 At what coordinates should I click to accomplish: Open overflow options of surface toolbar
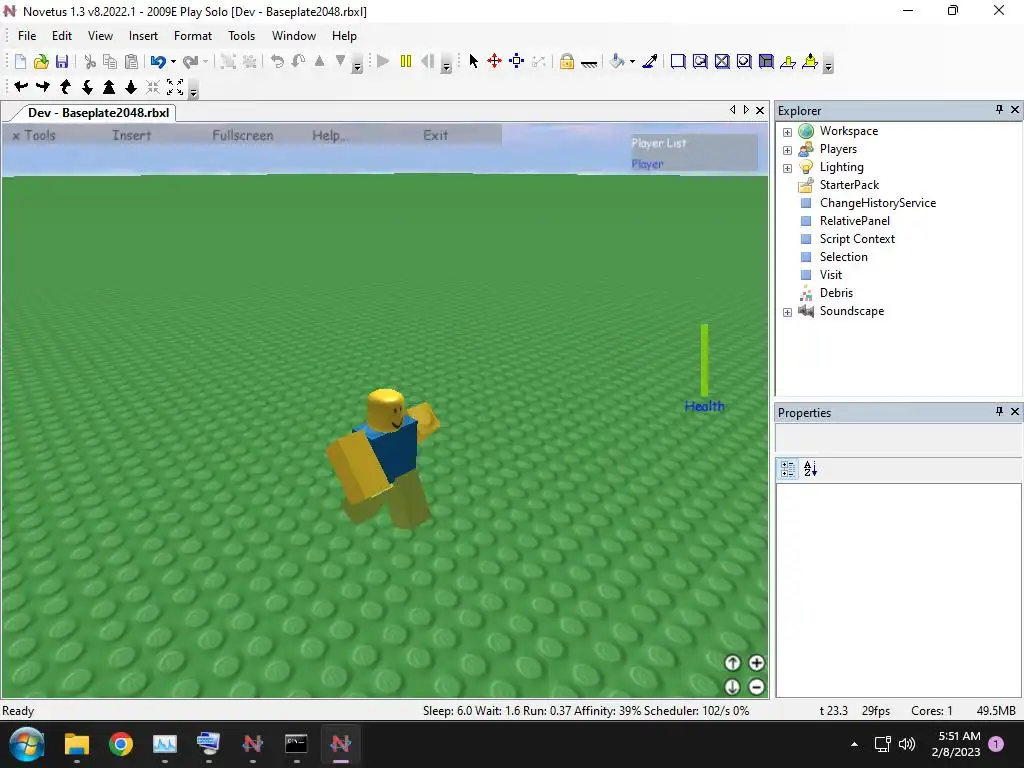828,64
